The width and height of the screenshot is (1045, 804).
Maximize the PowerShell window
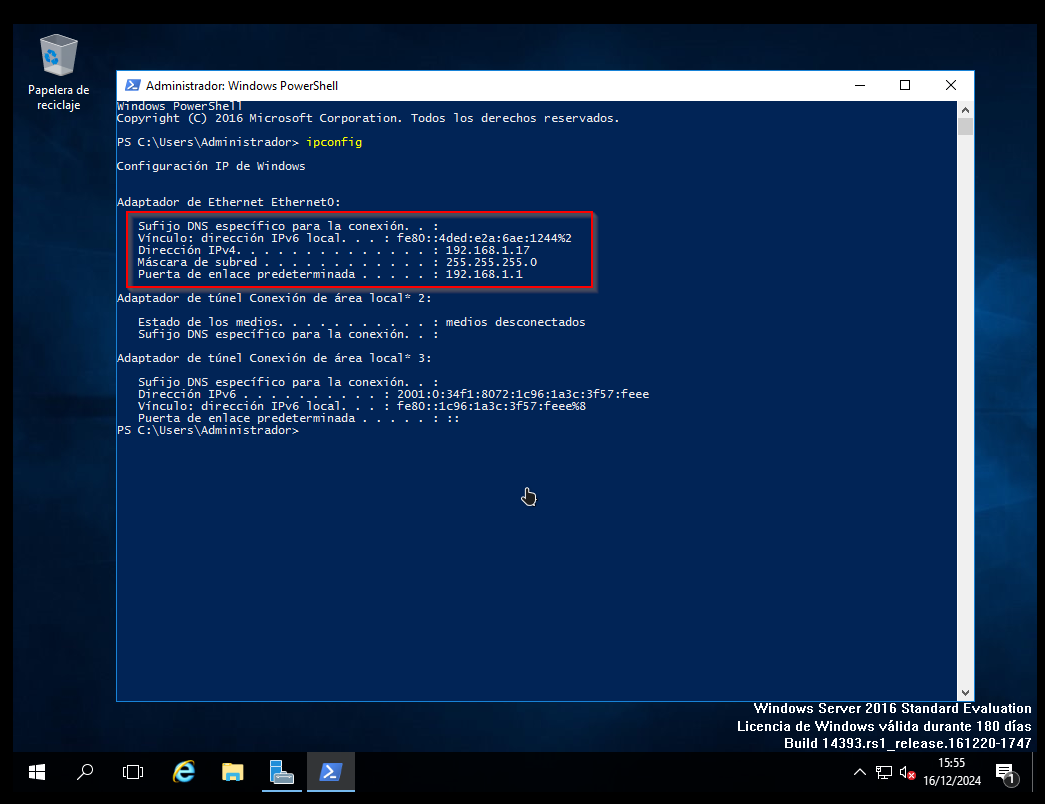pos(905,85)
